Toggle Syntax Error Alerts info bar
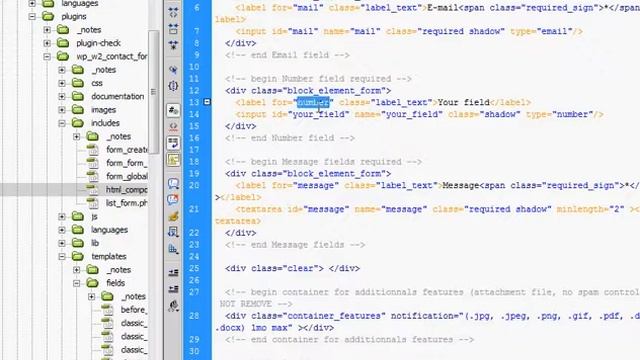The height and width of the screenshot is (360, 640). (173, 160)
